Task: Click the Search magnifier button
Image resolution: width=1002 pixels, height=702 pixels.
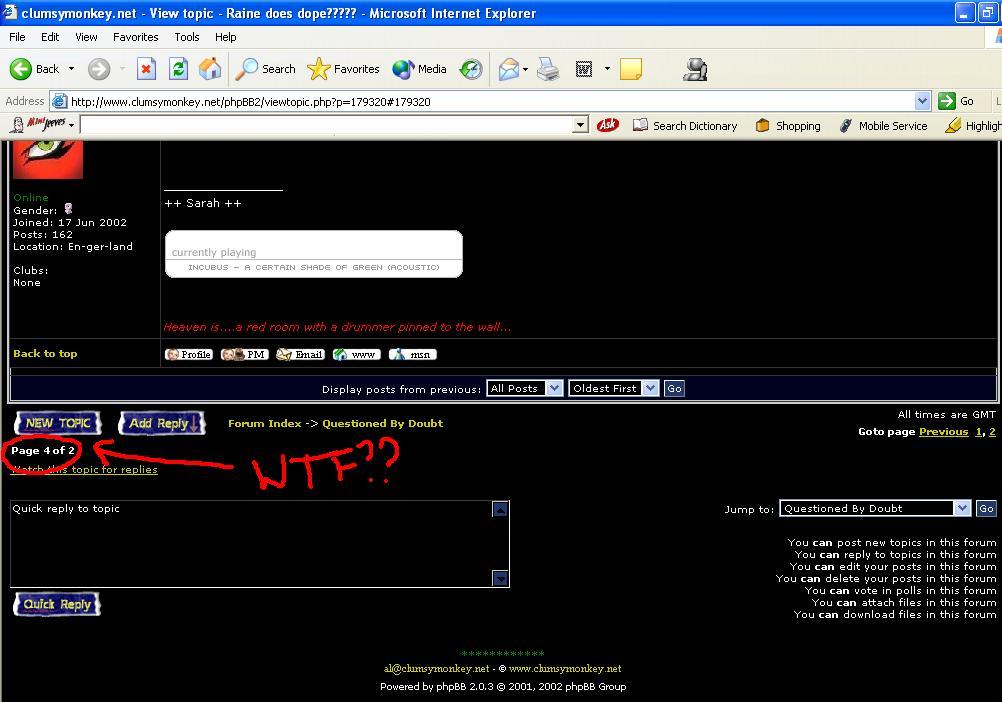Action: coord(266,69)
